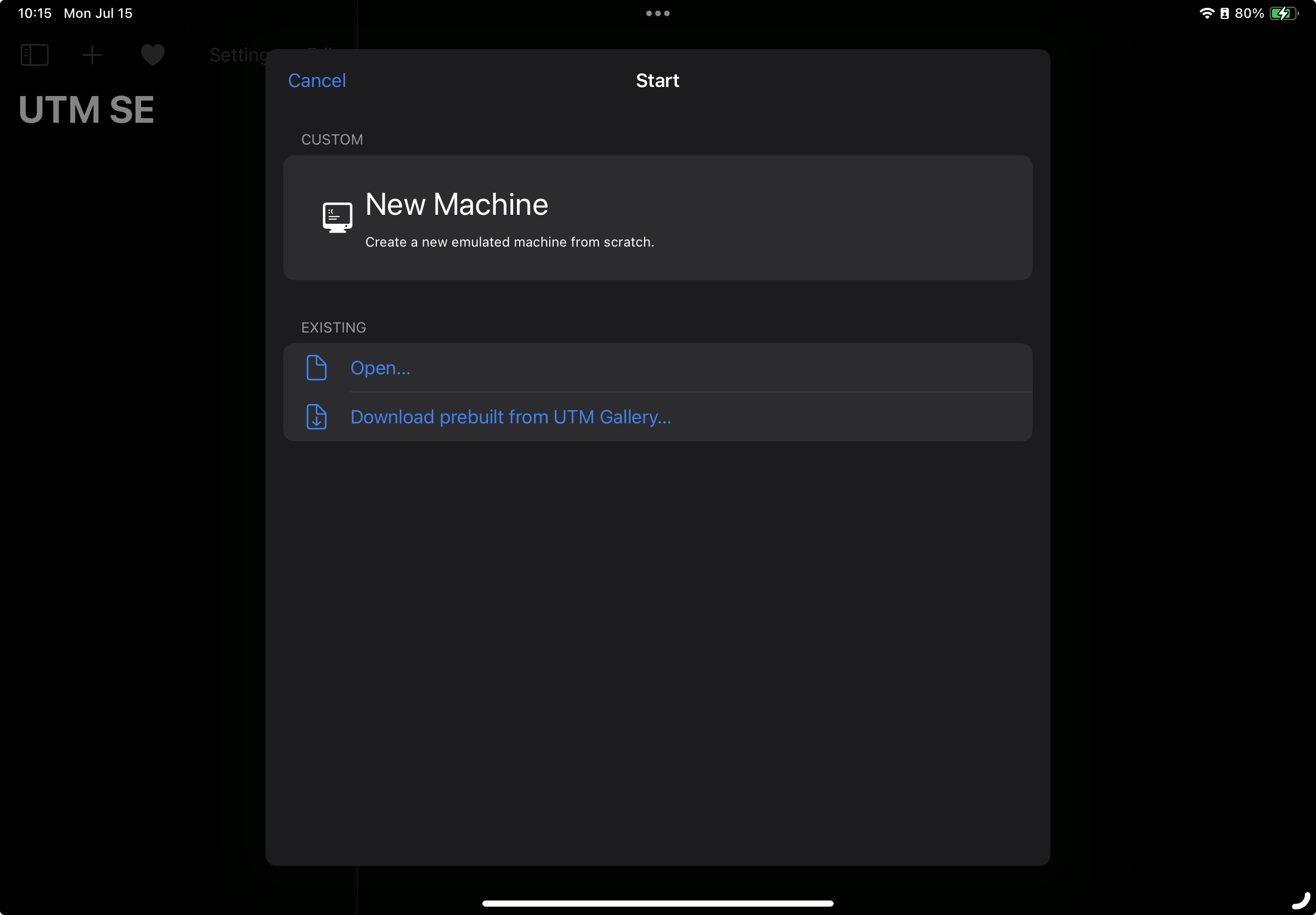
Task: Click the download-document icon for UTM Gallery
Action: pyautogui.click(x=316, y=417)
